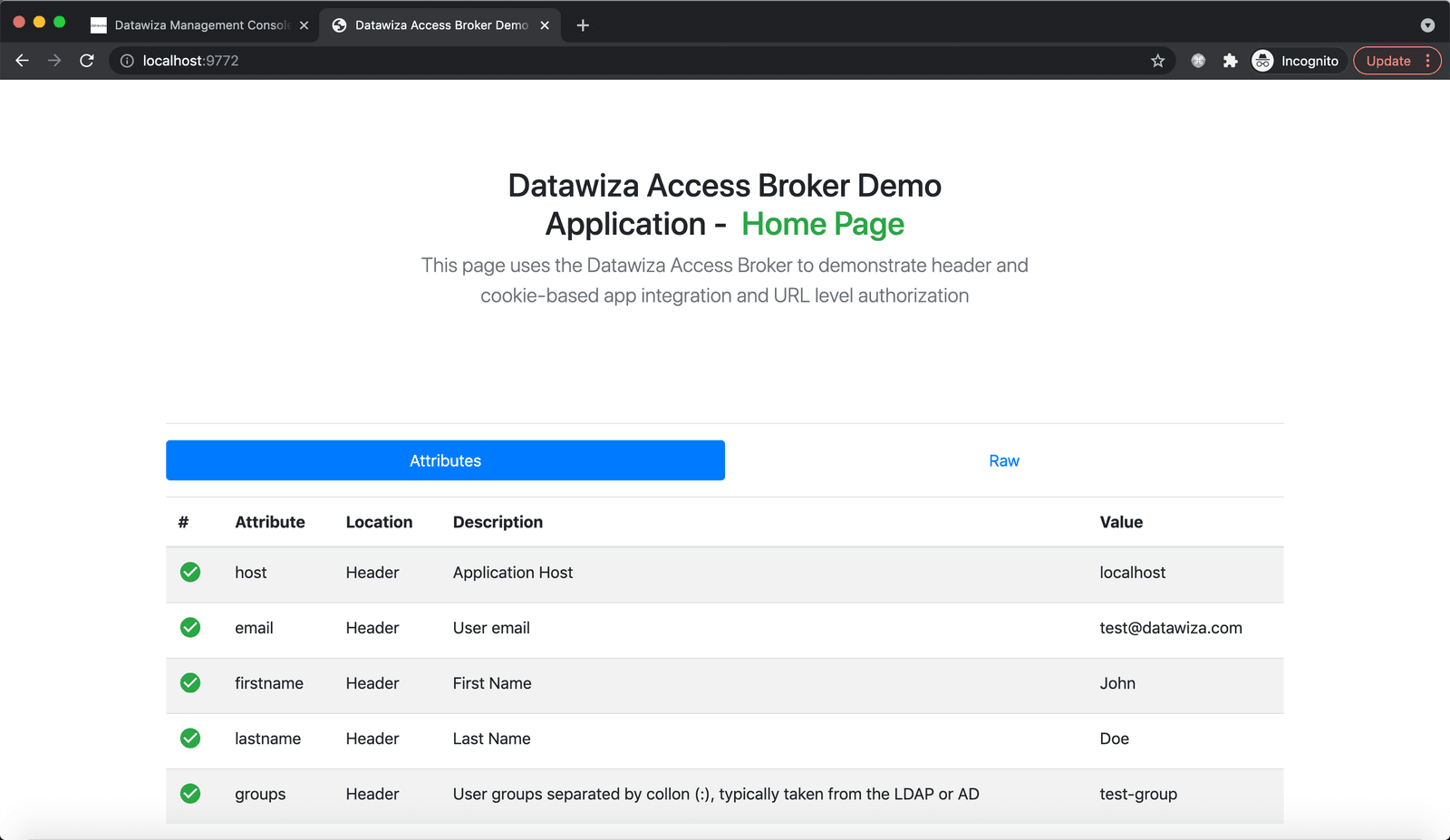Image resolution: width=1450 pixels, height=840 pixels.
Task: Click the 'groups' attribute cell
Action: coord(260,795)
